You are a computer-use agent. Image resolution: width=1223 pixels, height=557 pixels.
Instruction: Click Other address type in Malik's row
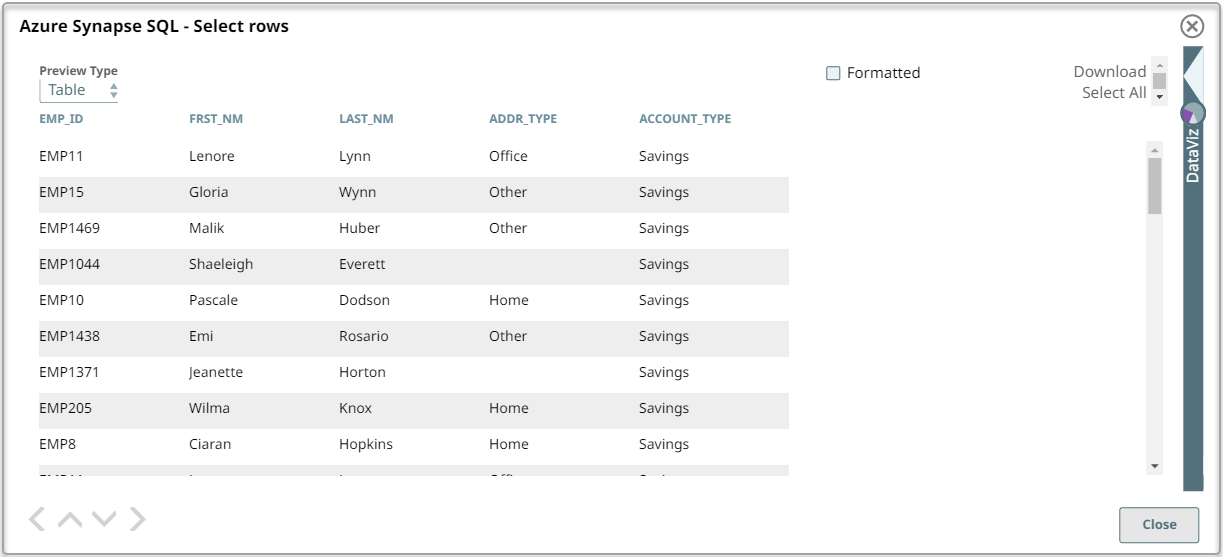point(508,228)
